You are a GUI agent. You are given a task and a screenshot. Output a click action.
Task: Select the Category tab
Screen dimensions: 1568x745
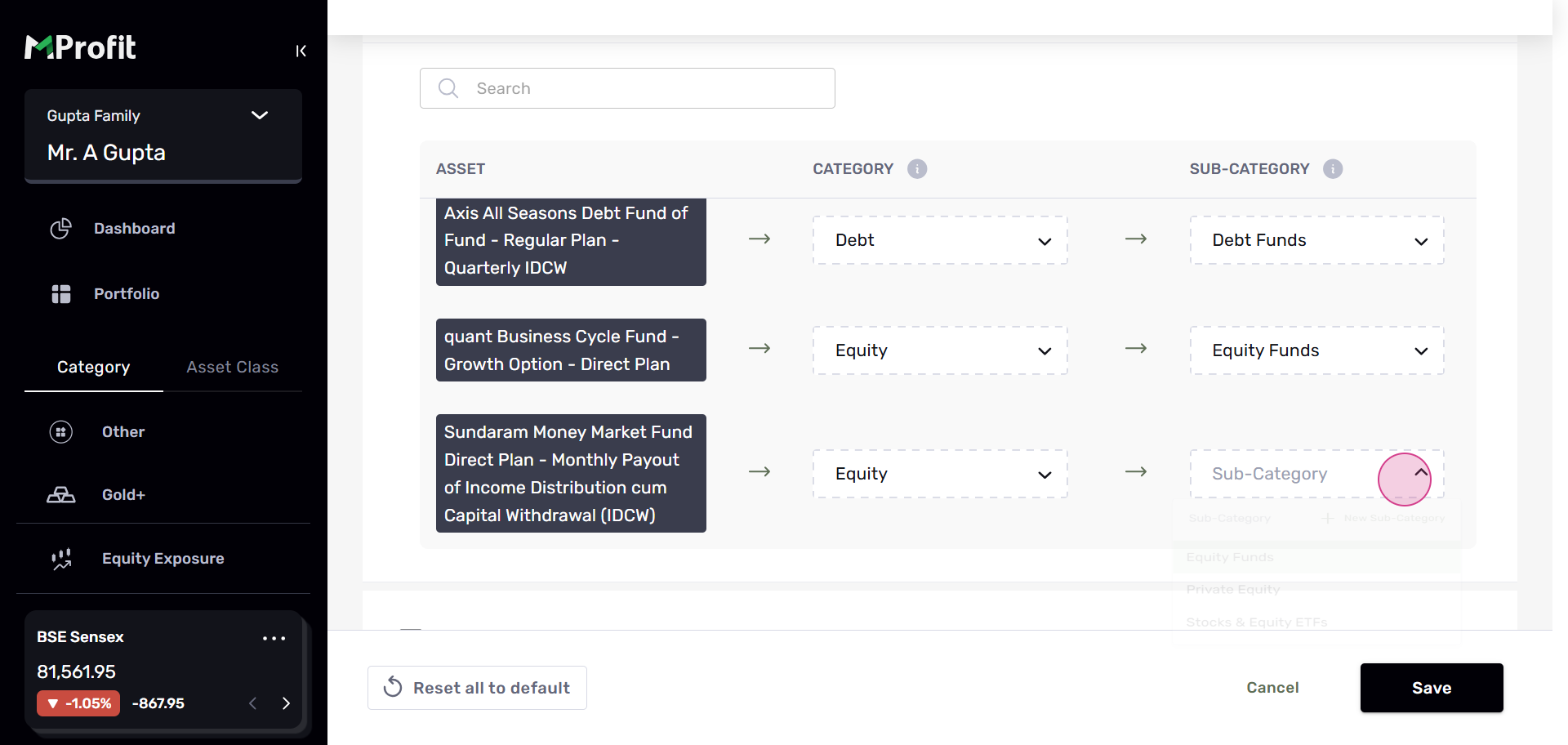tap(93, 368)
